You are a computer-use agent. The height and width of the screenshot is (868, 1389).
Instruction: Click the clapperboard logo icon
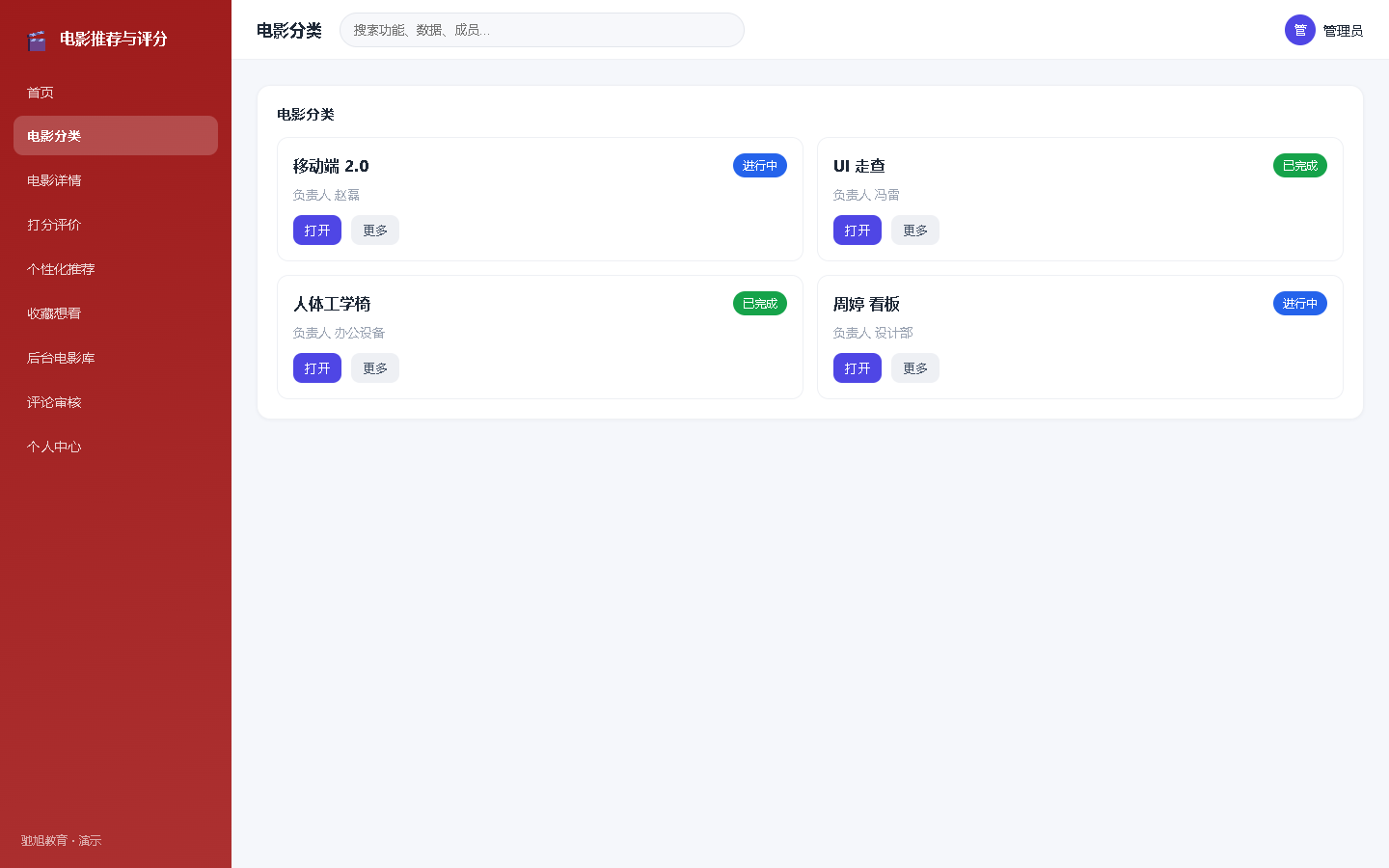point(37,40)
